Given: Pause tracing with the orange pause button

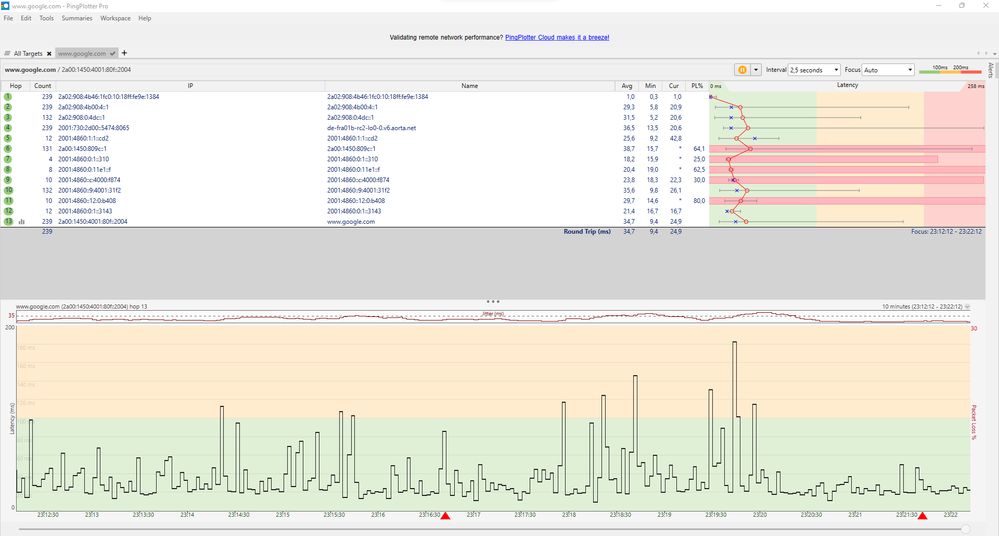Looking at the screenshot, I should (x=742, y=70).
